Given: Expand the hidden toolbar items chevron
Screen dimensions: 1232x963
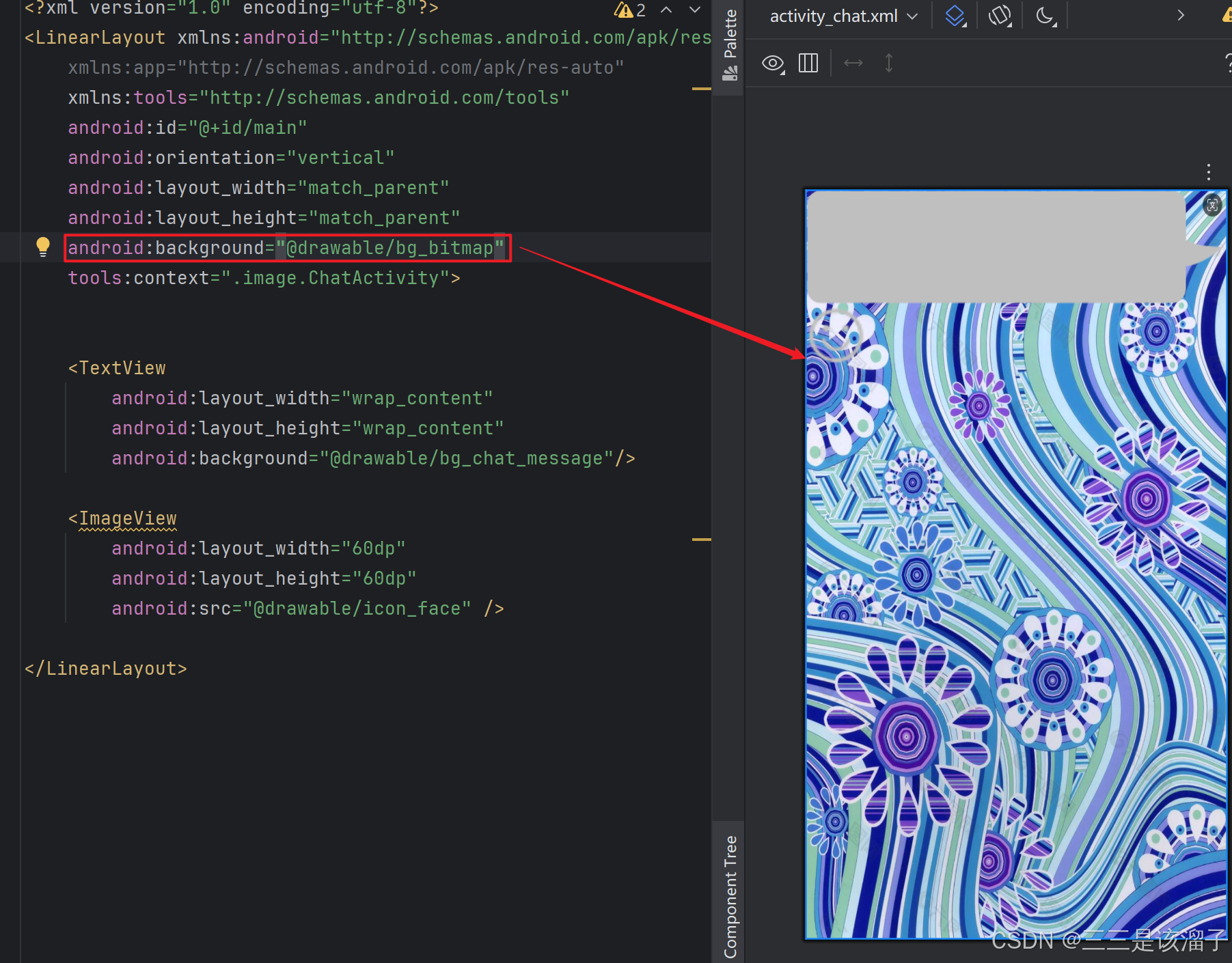Looking at the screenshot, I should click(1181, 15).
